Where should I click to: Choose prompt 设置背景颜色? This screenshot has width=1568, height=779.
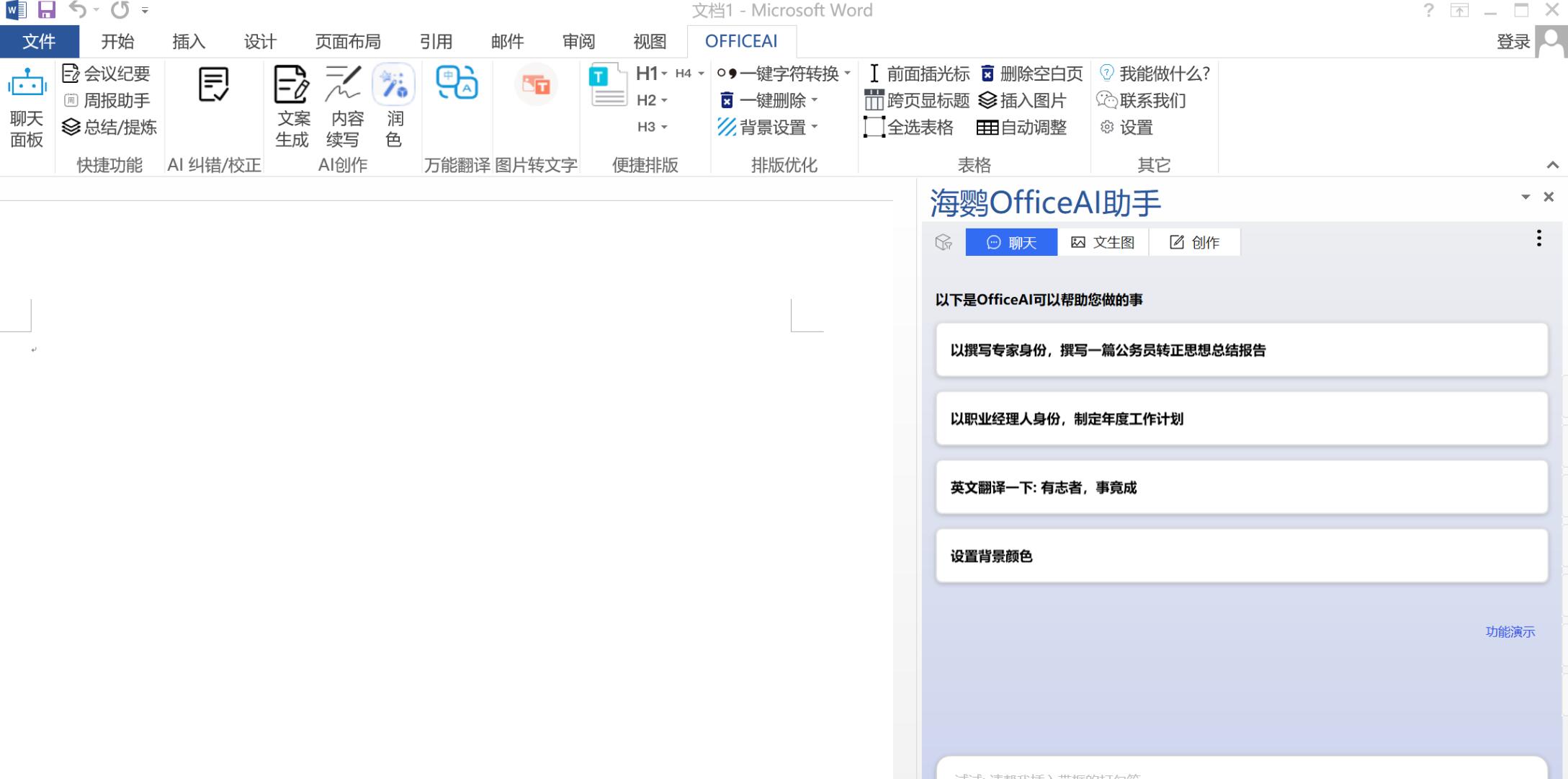[x=1241, y=556]
